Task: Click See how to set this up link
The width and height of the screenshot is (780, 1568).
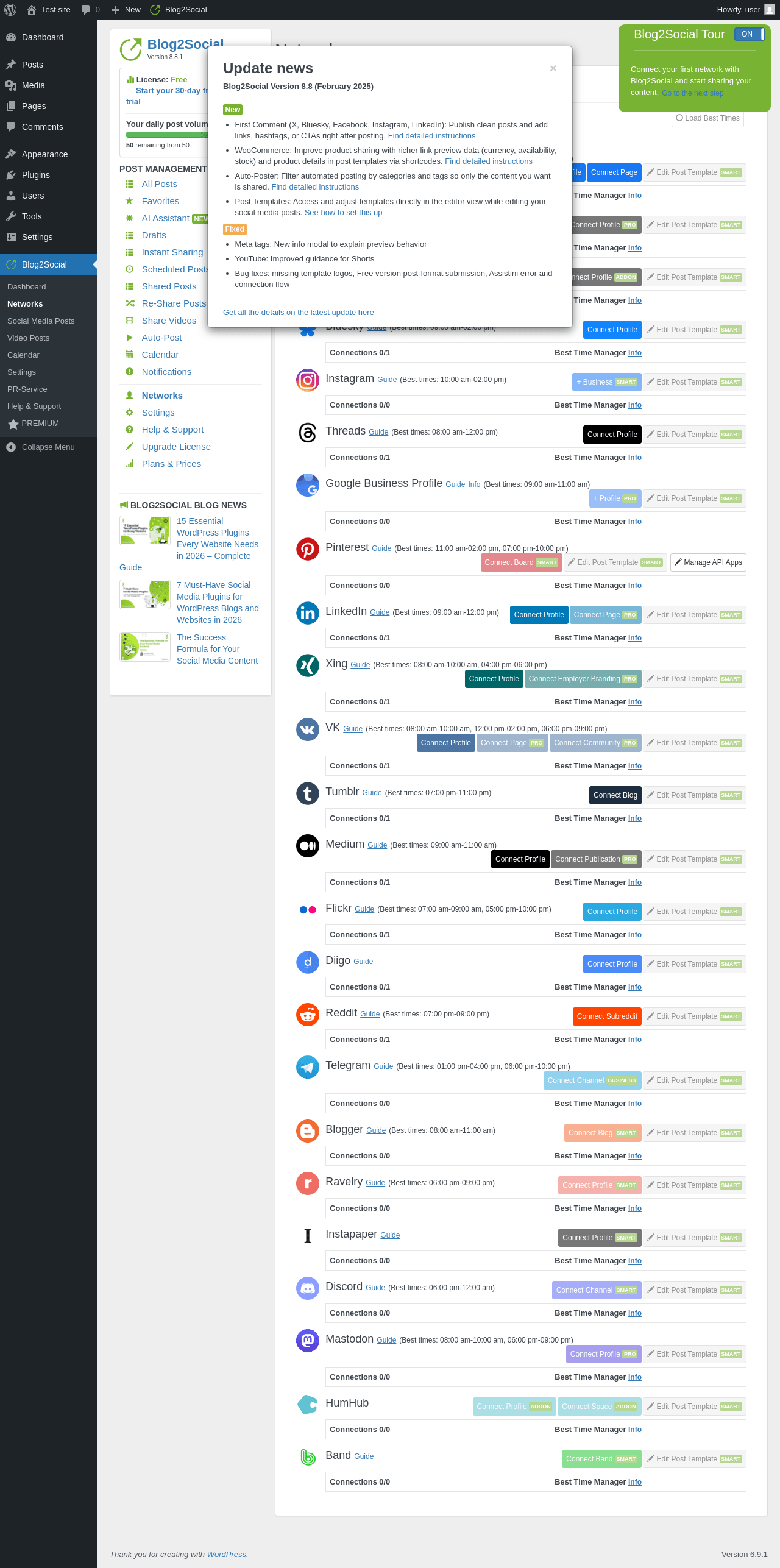Action: click(343, 213)
